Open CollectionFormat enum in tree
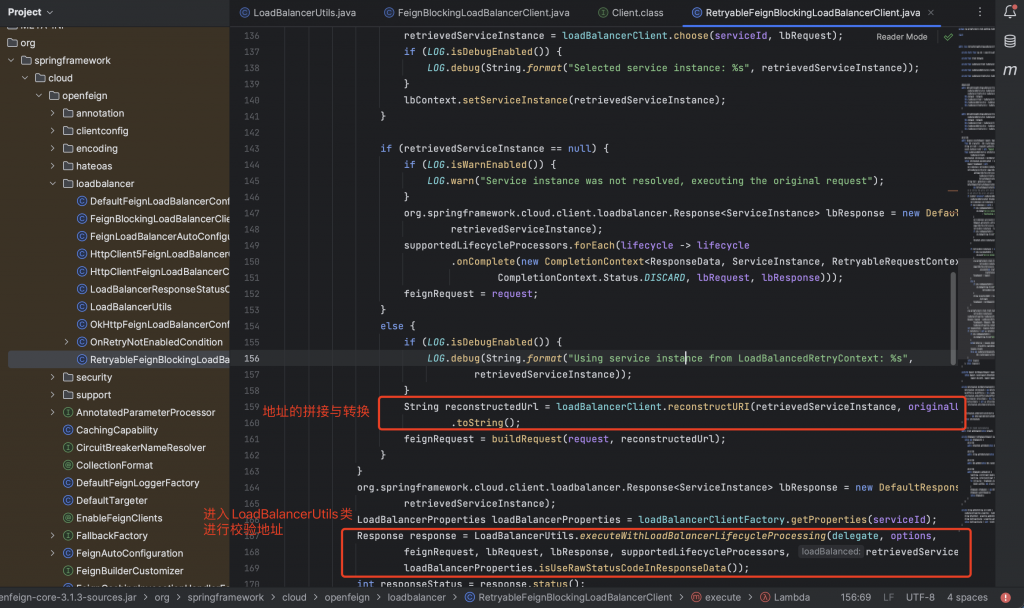Image resolution: width=1024 pixels, height=608 pixels. point(108,465)
